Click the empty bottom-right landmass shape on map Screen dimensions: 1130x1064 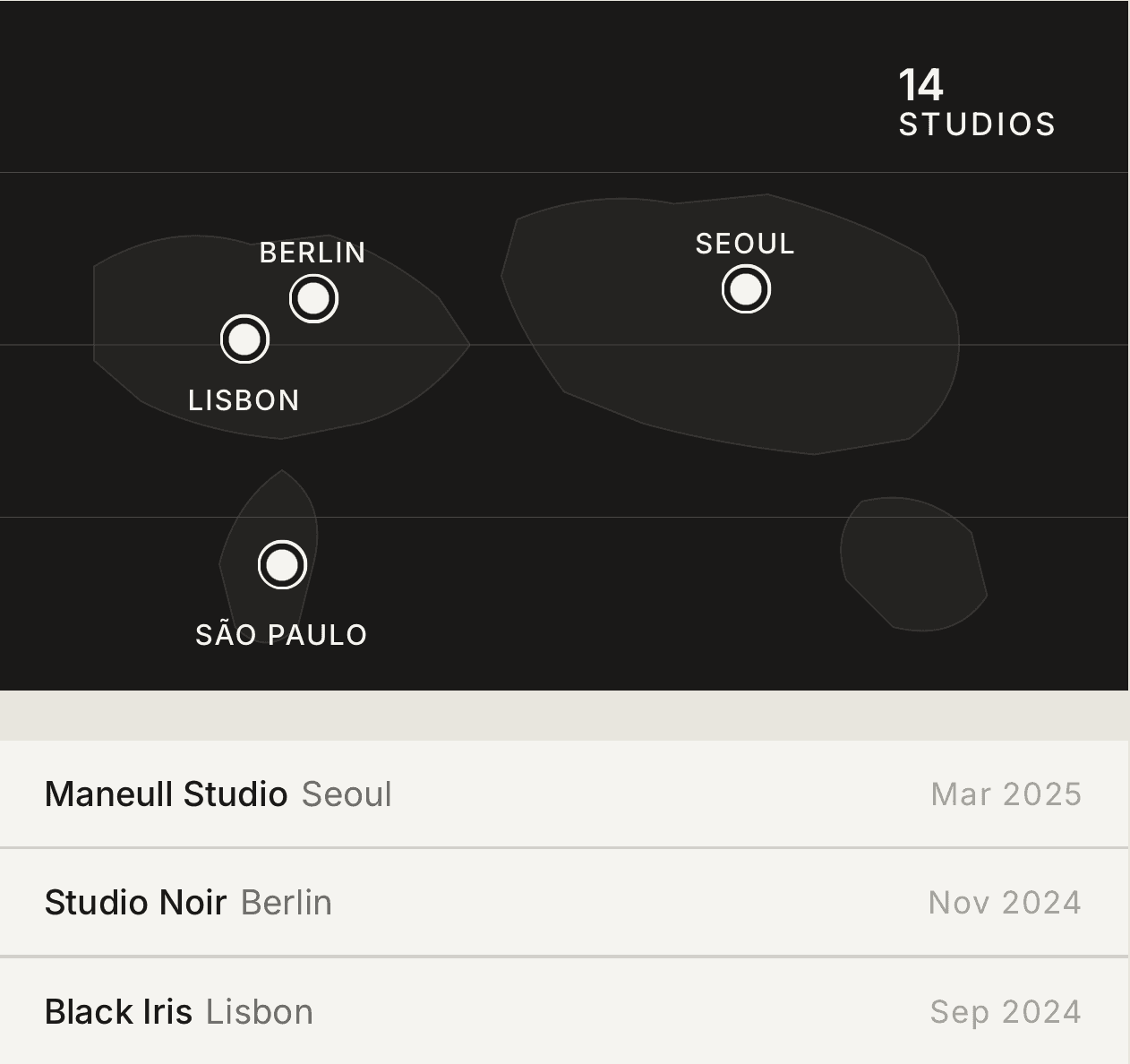tap(913, 564)
